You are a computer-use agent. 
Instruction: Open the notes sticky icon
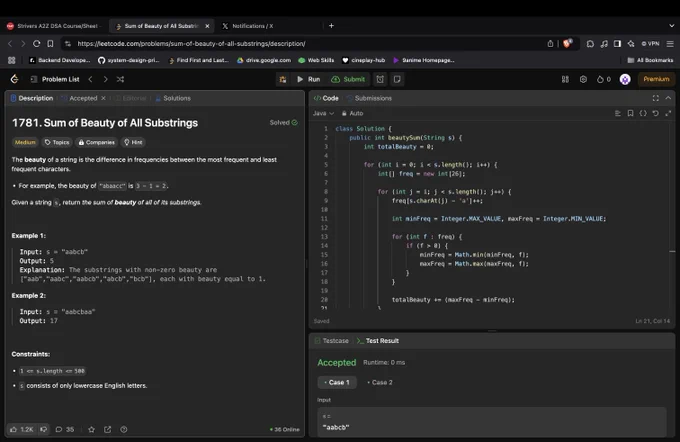point(397,79)
